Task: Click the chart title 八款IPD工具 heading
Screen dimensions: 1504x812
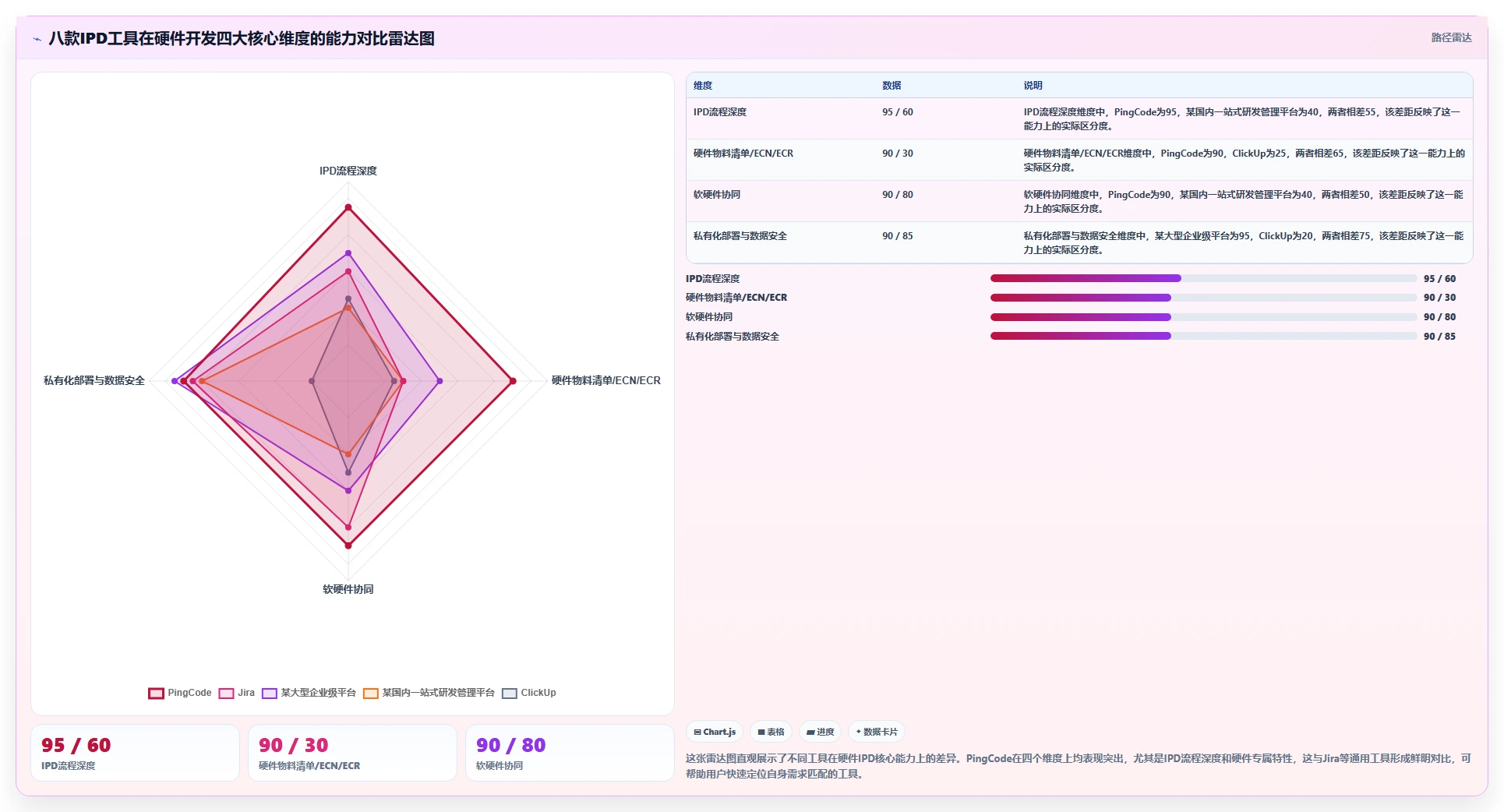Action: coord(242,38)
